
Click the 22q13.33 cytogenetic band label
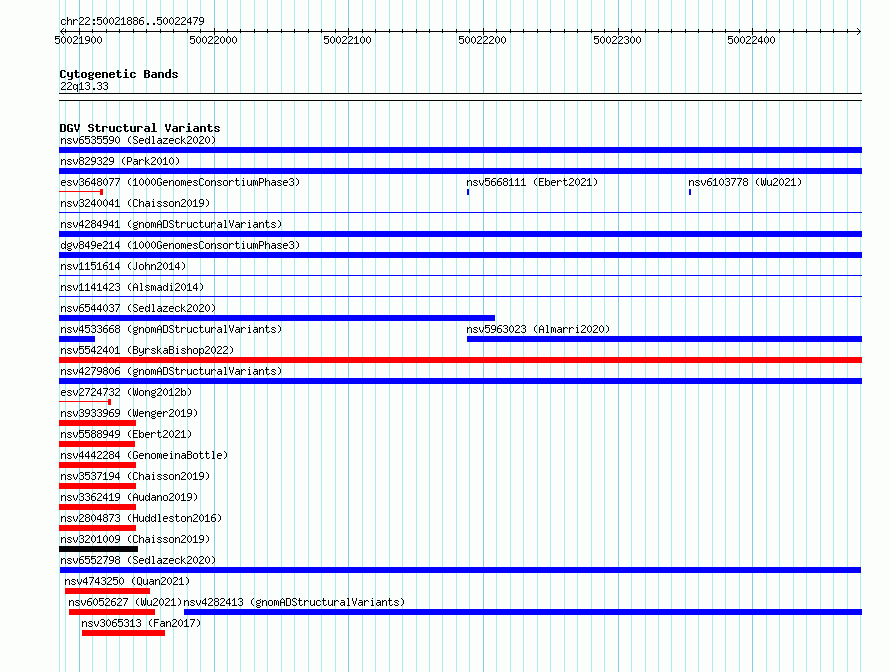[x=84, y=86]
